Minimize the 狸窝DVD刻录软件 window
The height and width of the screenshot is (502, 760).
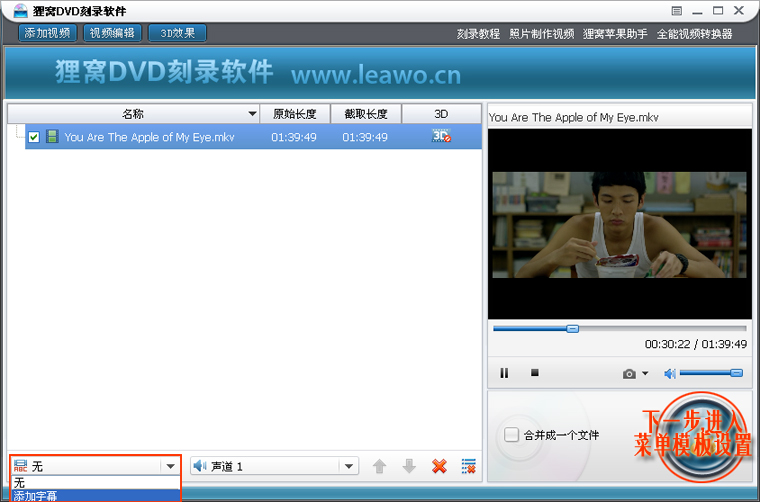coord(697,11)
